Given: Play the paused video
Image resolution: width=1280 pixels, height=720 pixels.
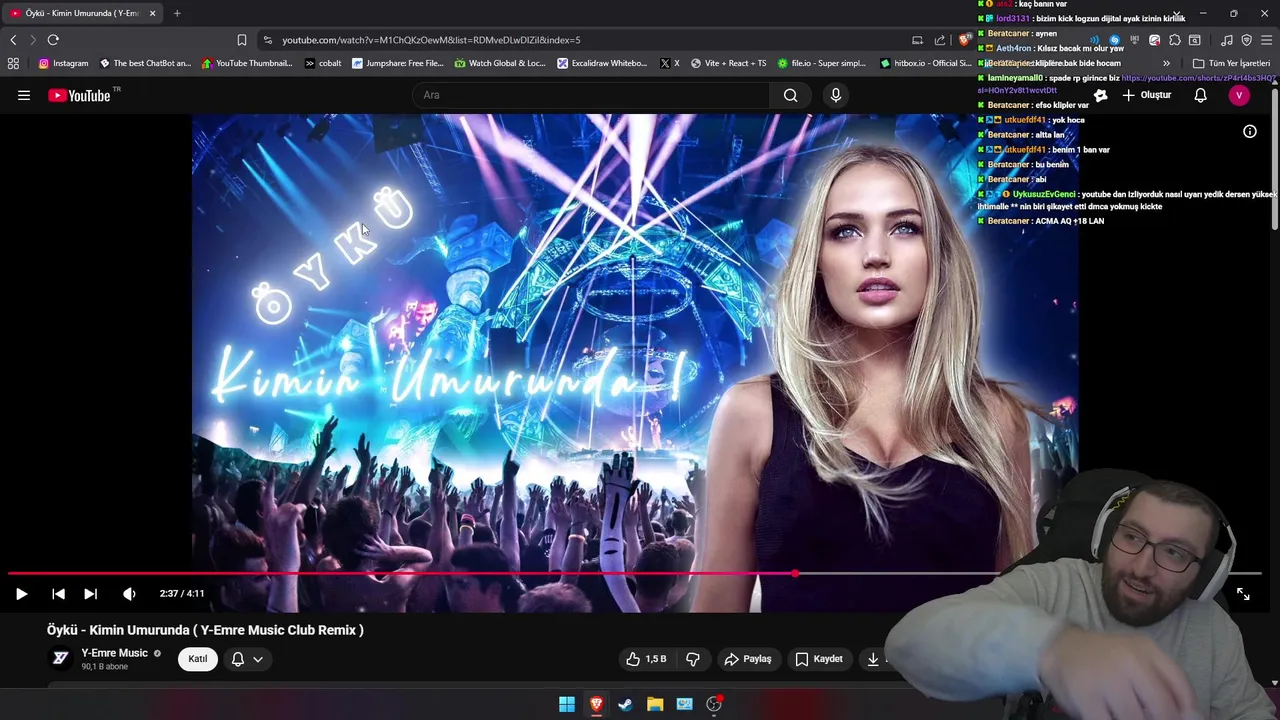Looking at the screenshot, I should [21, 594].
